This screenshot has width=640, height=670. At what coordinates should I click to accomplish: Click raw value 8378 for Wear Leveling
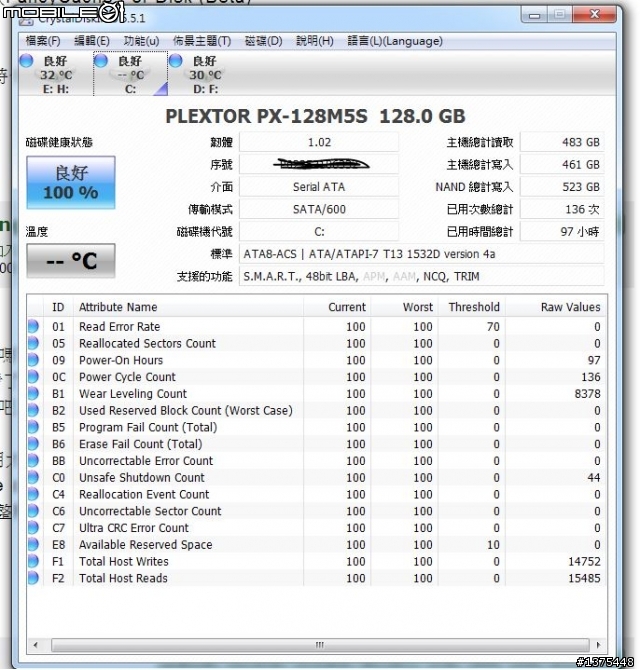tap(587, 394)
